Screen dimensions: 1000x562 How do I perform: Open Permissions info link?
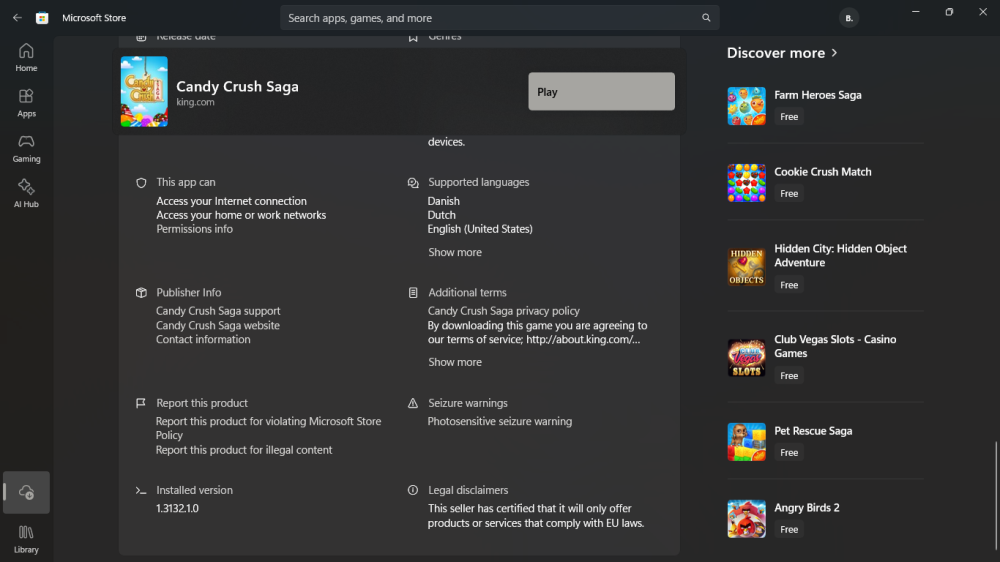click(195, 229)
